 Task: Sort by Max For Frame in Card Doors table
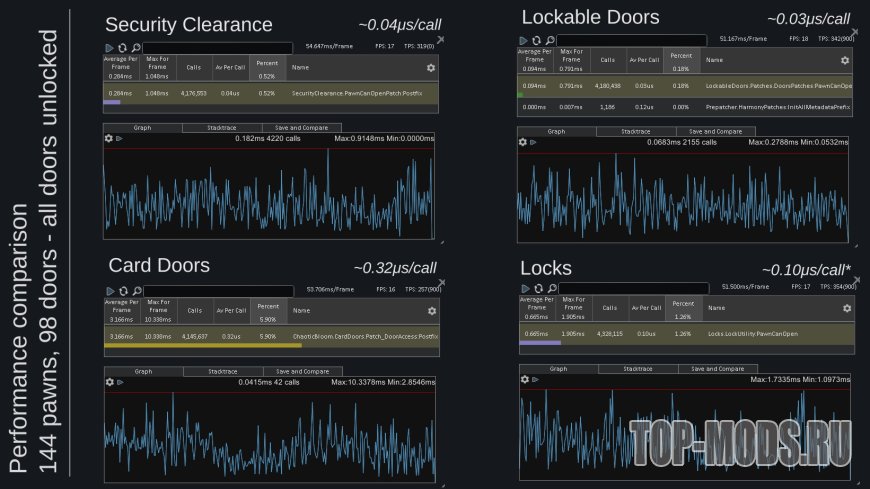click(157, 310)
